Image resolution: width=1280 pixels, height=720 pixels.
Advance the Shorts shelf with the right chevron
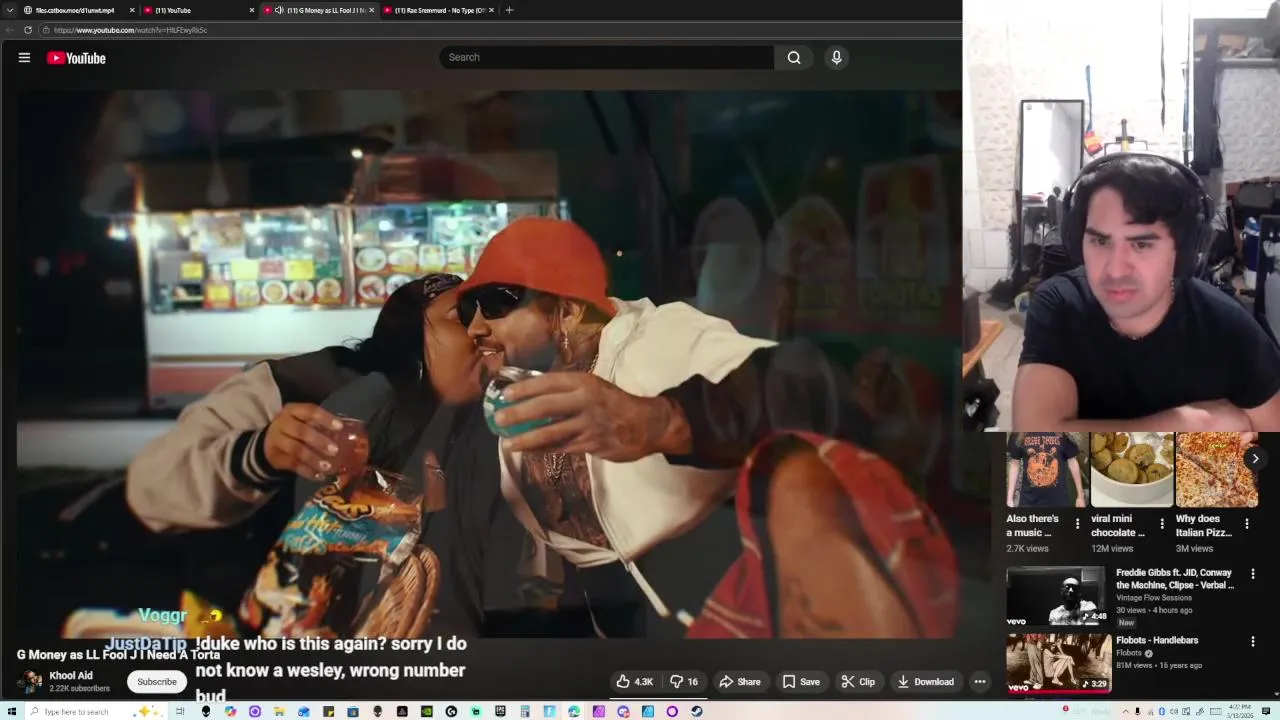[x=1255, y=458]
